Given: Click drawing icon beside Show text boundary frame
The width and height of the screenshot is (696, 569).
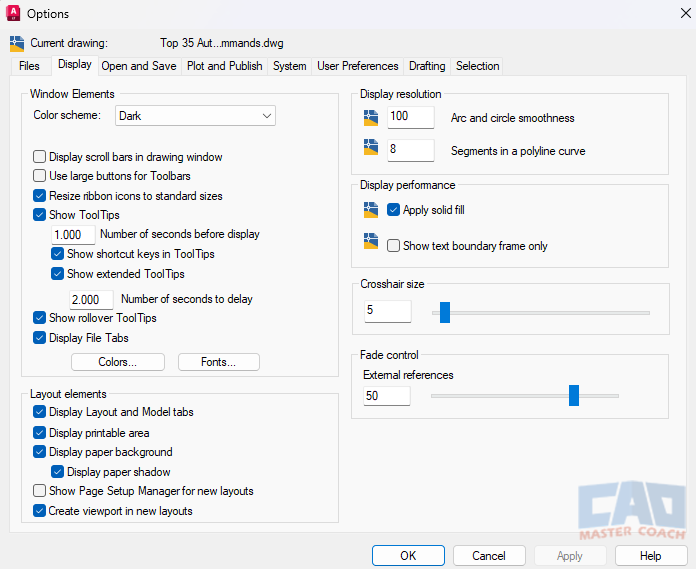Looking at the screenshot, I should click(x=371, y=241).
